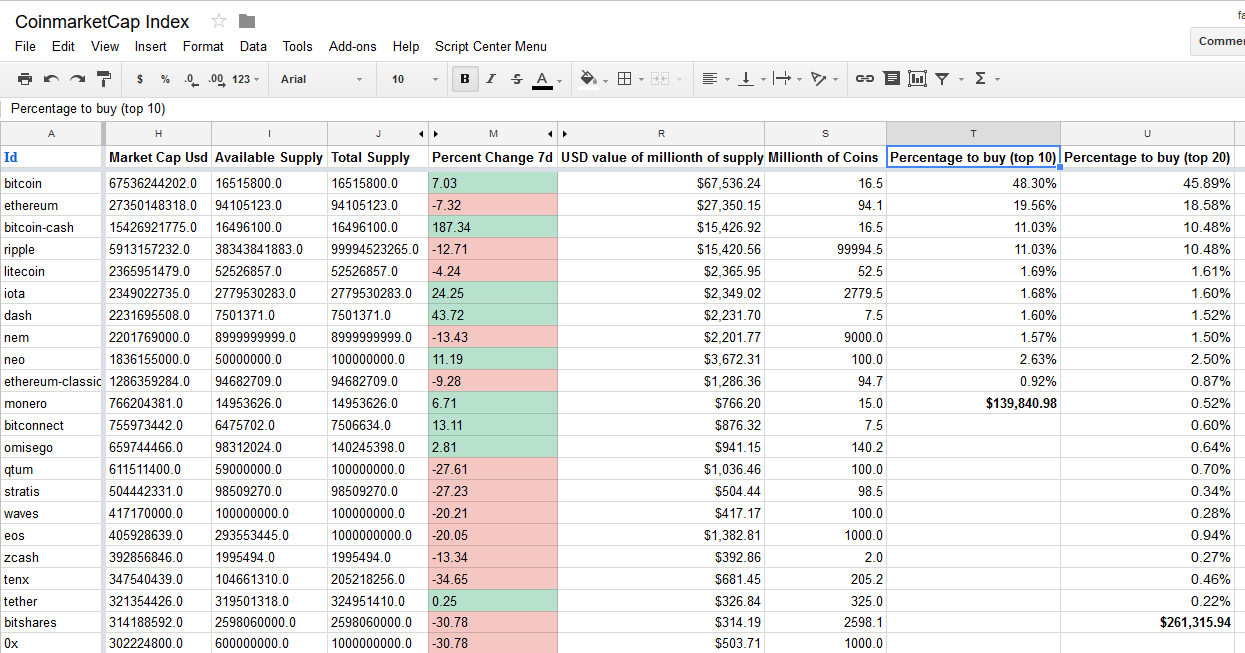This screenshot has height=653, width=1245.
Task: Click the Comments button
Action: 1220,41
